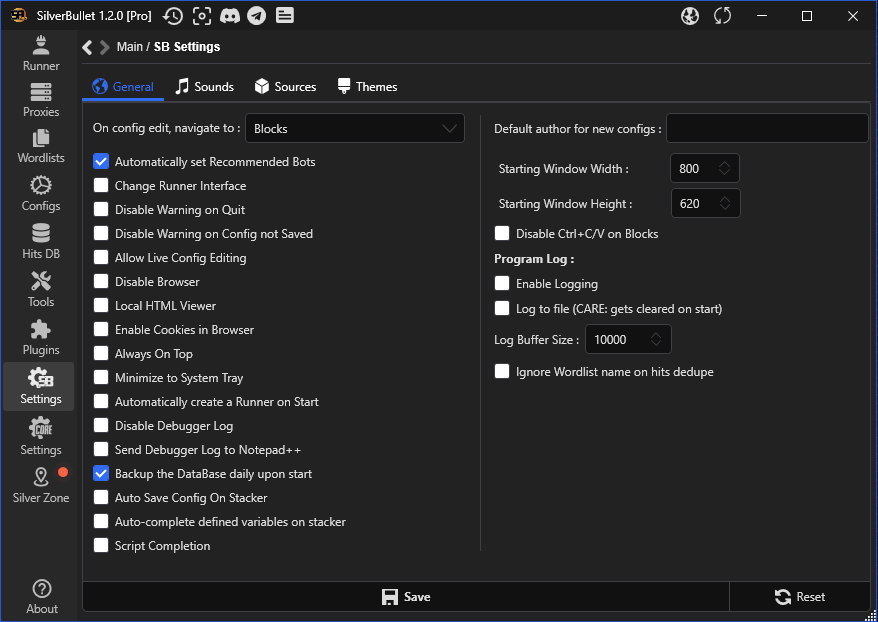Enable Change Runner Interface checkbox
878x622 pixels.
101,185
